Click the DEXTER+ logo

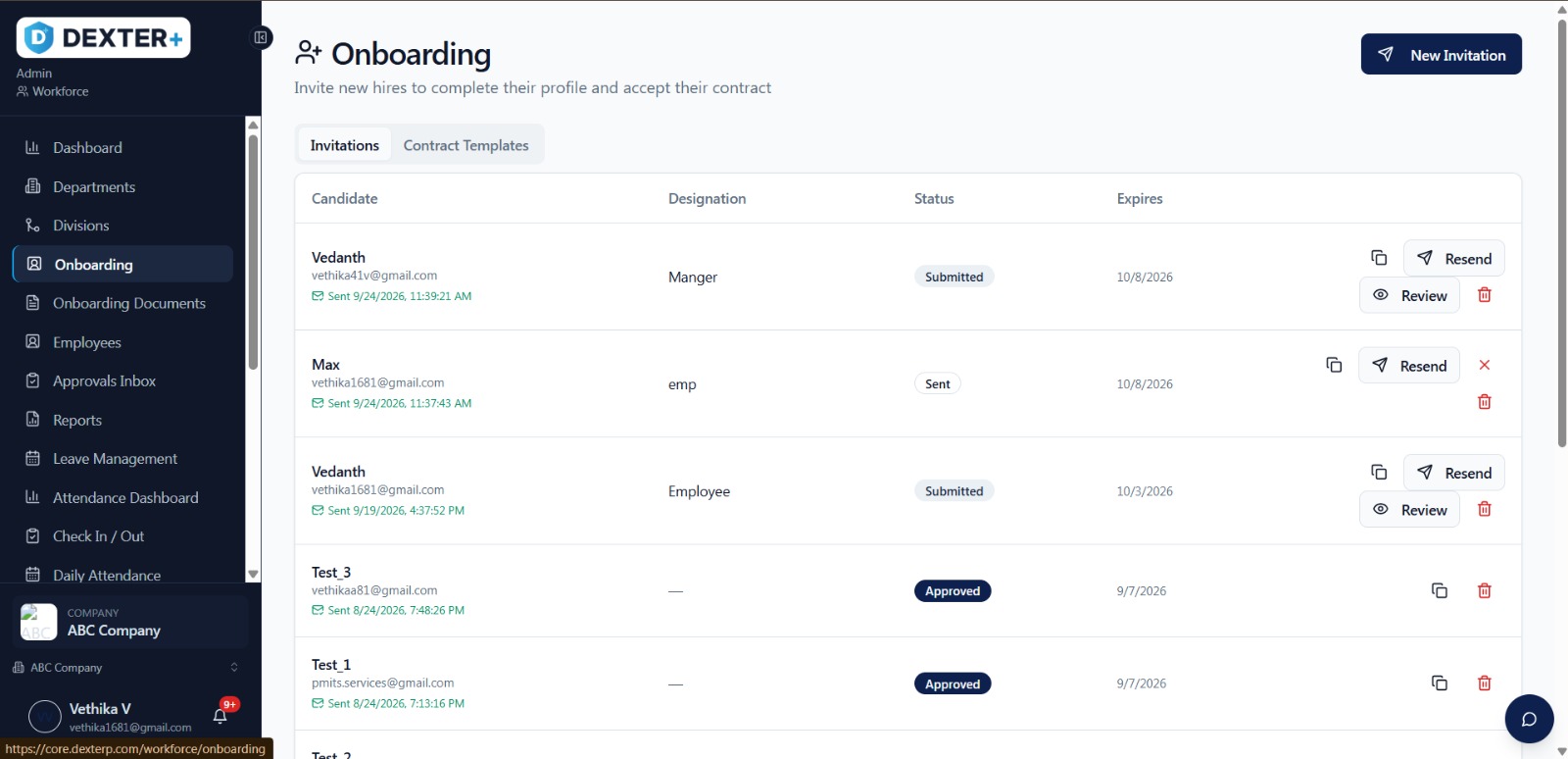point(104,38)
